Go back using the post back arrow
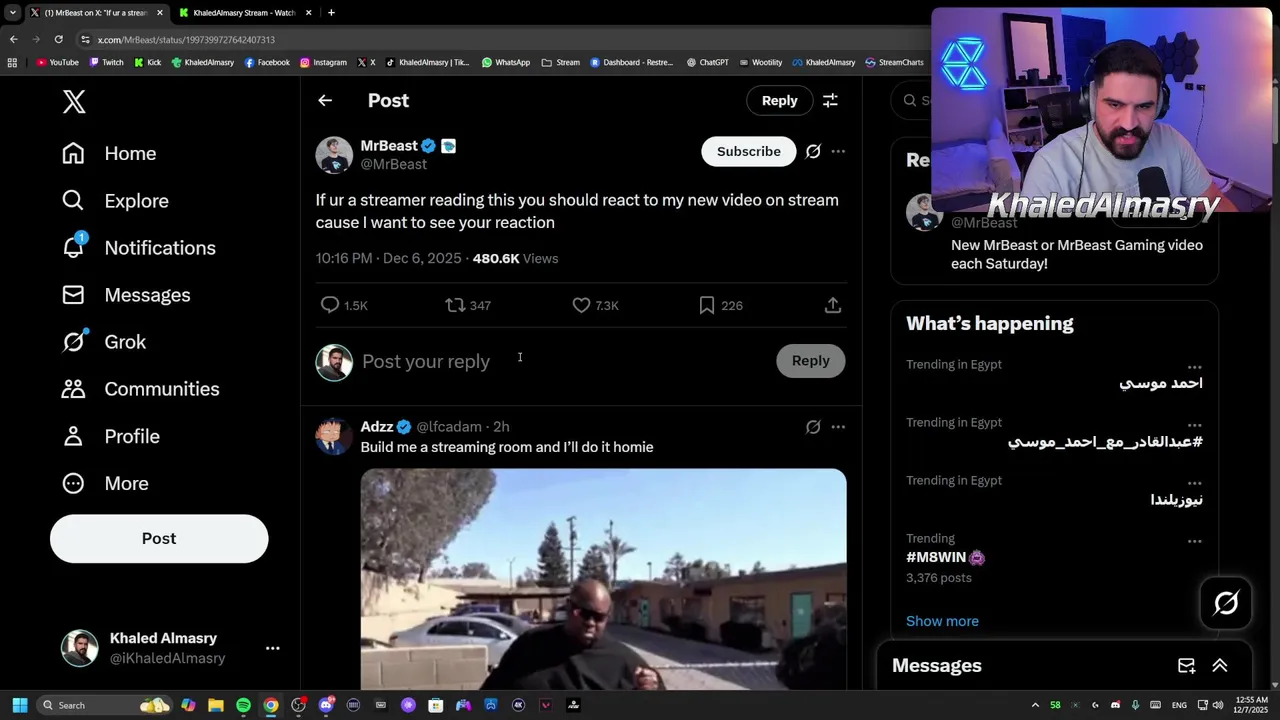 tap(325, 100)
